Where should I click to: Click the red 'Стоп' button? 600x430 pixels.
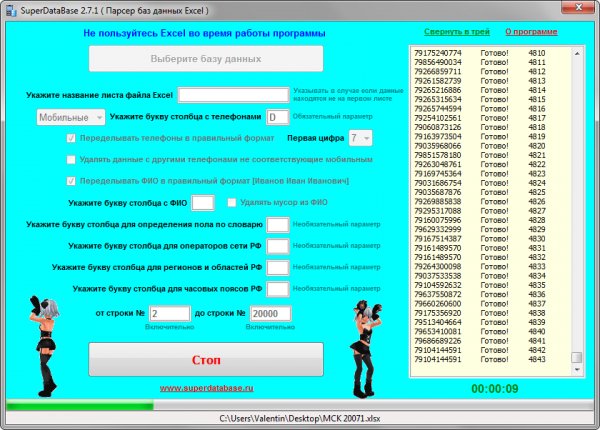click(x=206, y=360)
